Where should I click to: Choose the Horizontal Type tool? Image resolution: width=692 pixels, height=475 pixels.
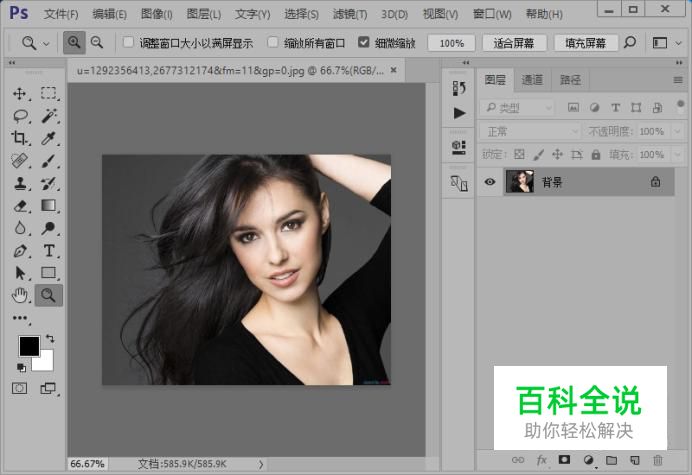(x=48, y=250)
